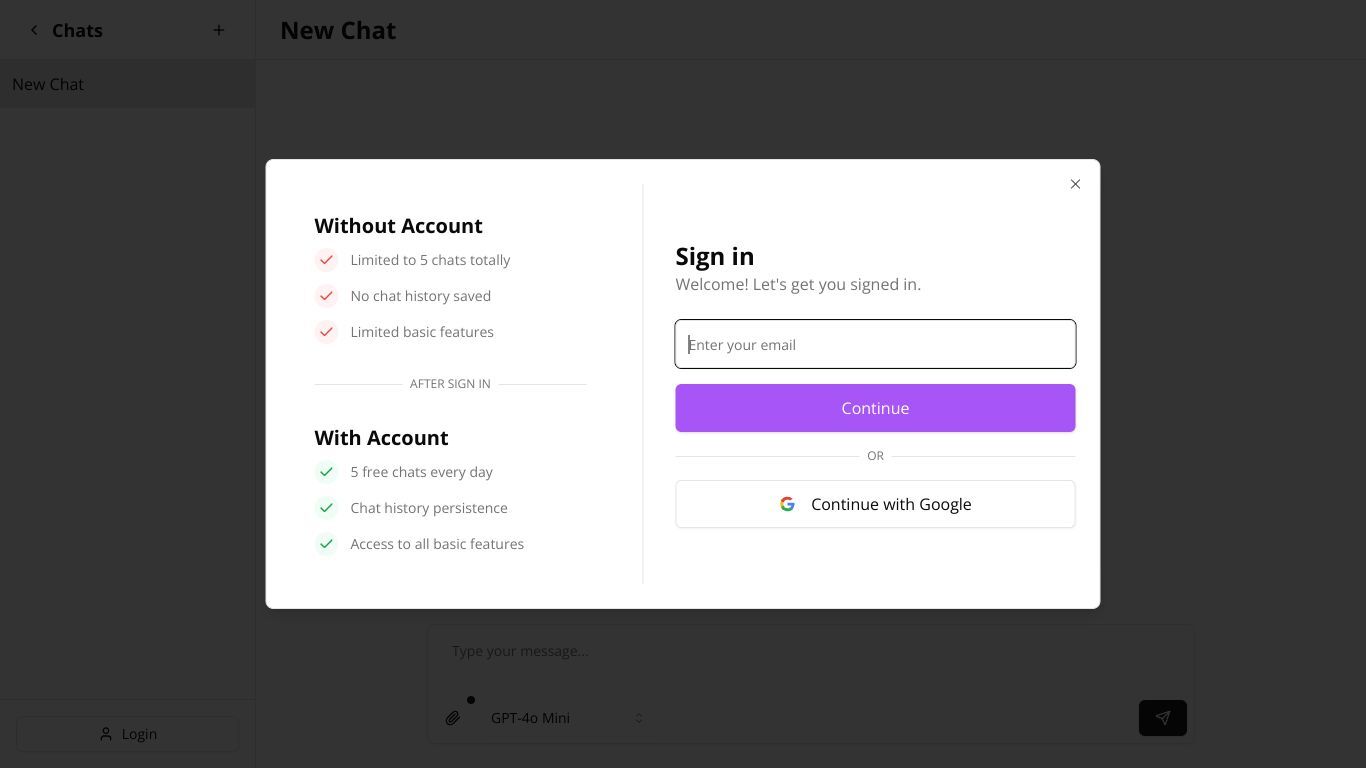
Task: Click the Chats sidebar heading
Action: (x=77, y=30)
